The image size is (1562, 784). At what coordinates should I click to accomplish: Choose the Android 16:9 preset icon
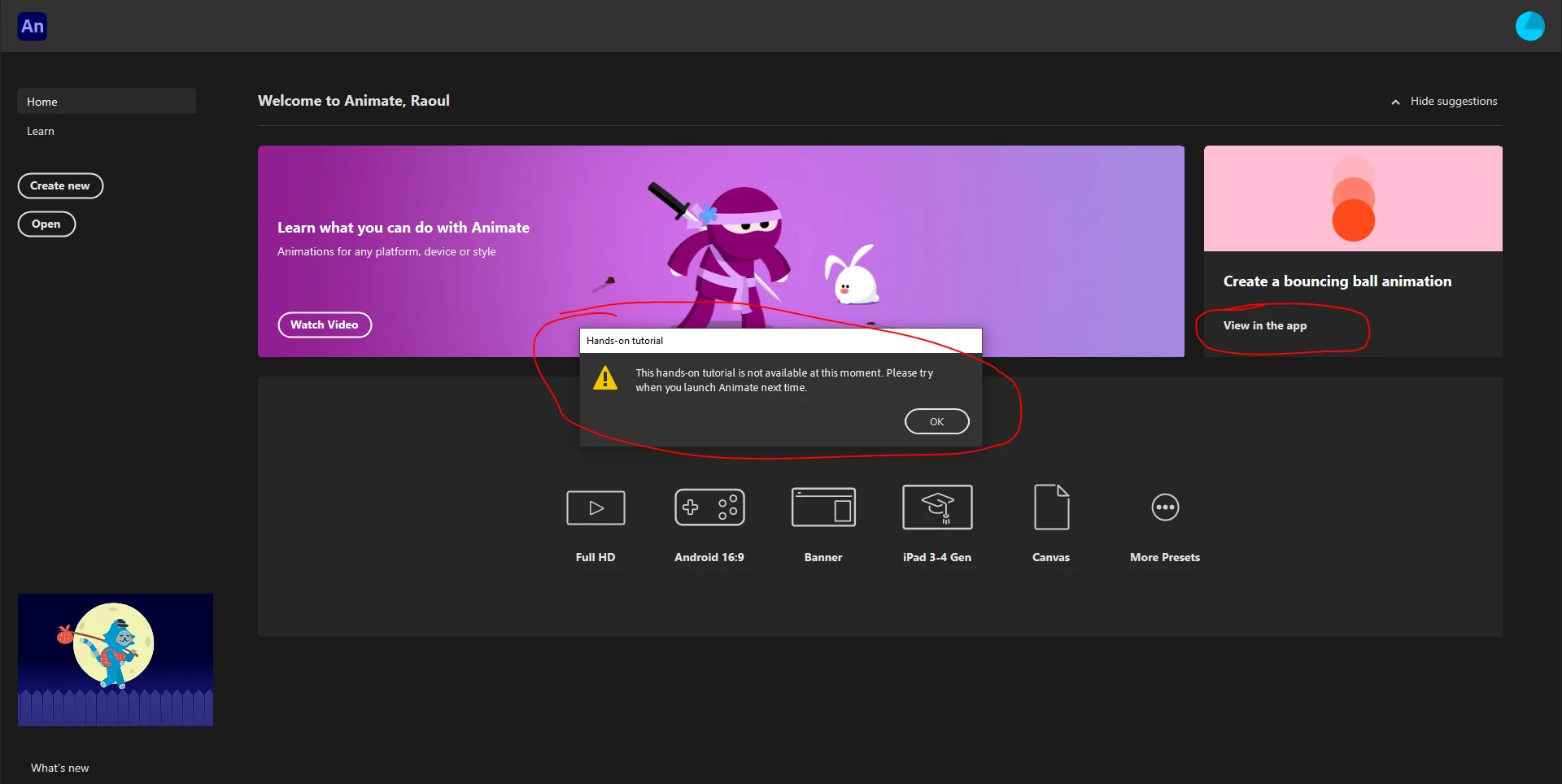pyautogui.click(x=709, y=507)
